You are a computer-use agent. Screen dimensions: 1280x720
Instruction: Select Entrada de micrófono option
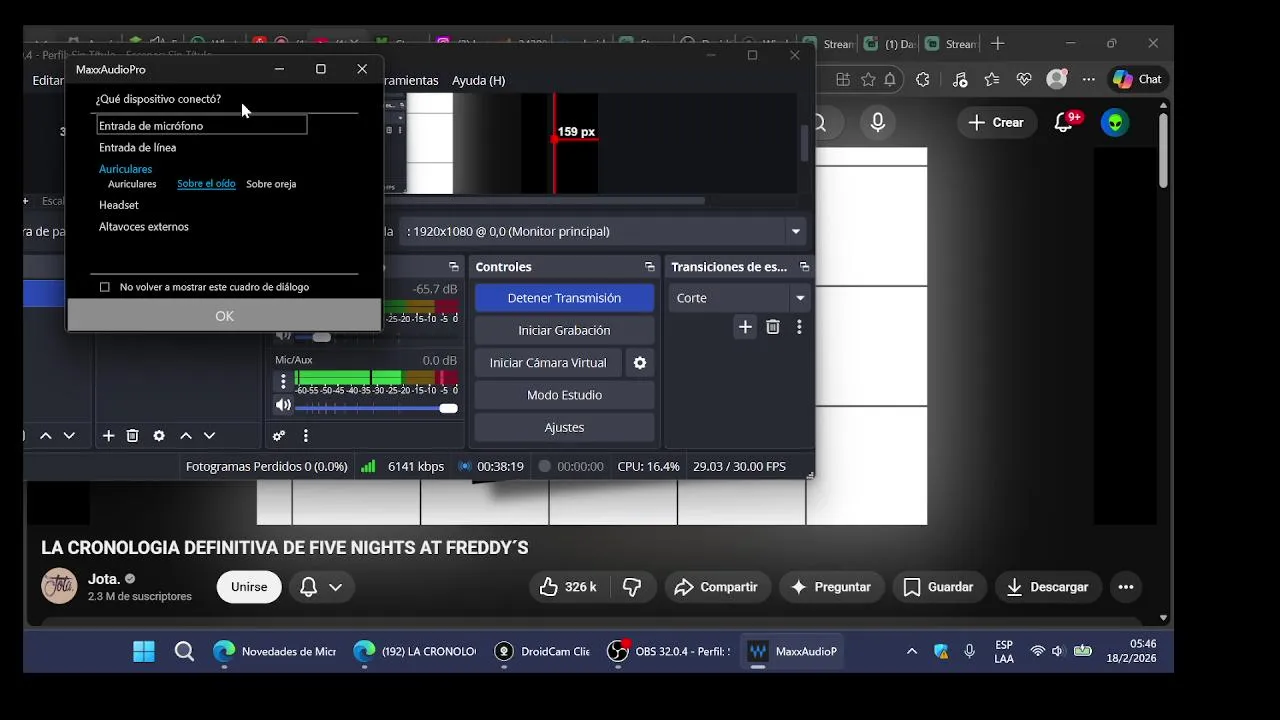pyautogui.click(x=201, y=126)
